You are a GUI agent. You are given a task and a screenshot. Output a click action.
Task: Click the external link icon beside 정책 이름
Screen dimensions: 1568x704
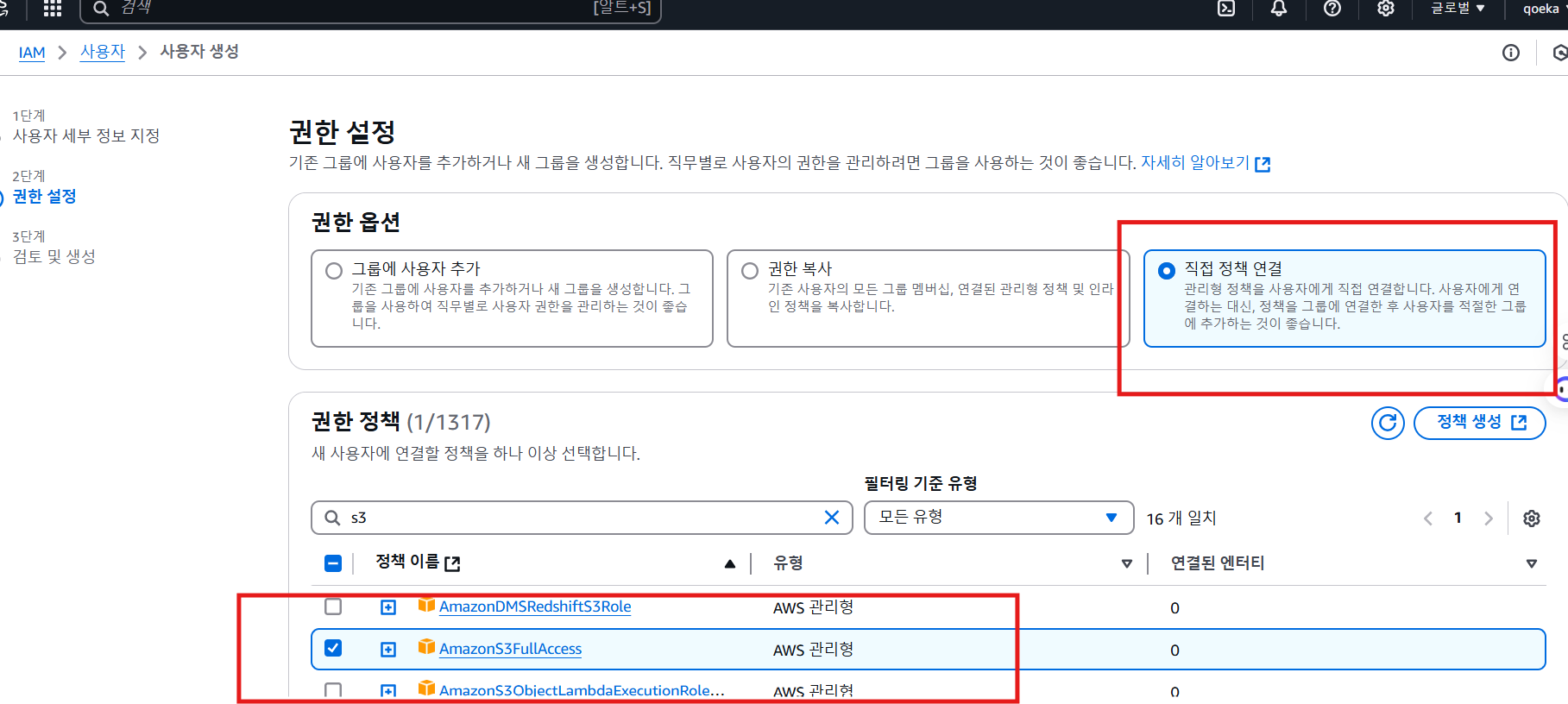pyautogui.click(x=452, y=563)
